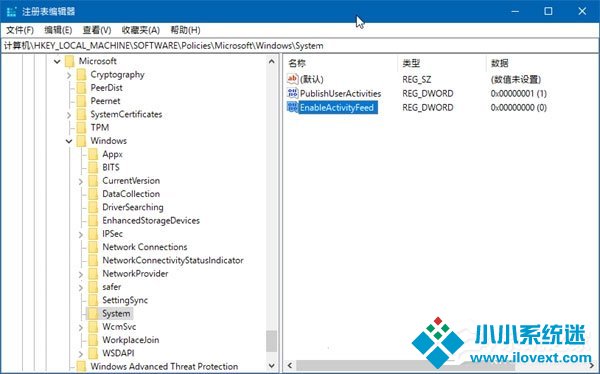Open the 帮助(H) menu
The width and height of the screenshot is (600, 374).
[x=185, y=30]
